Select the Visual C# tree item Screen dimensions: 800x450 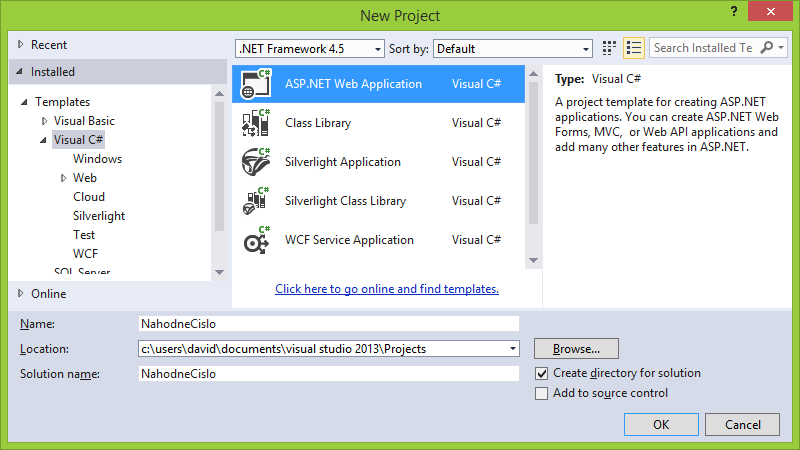coord(79,140)
